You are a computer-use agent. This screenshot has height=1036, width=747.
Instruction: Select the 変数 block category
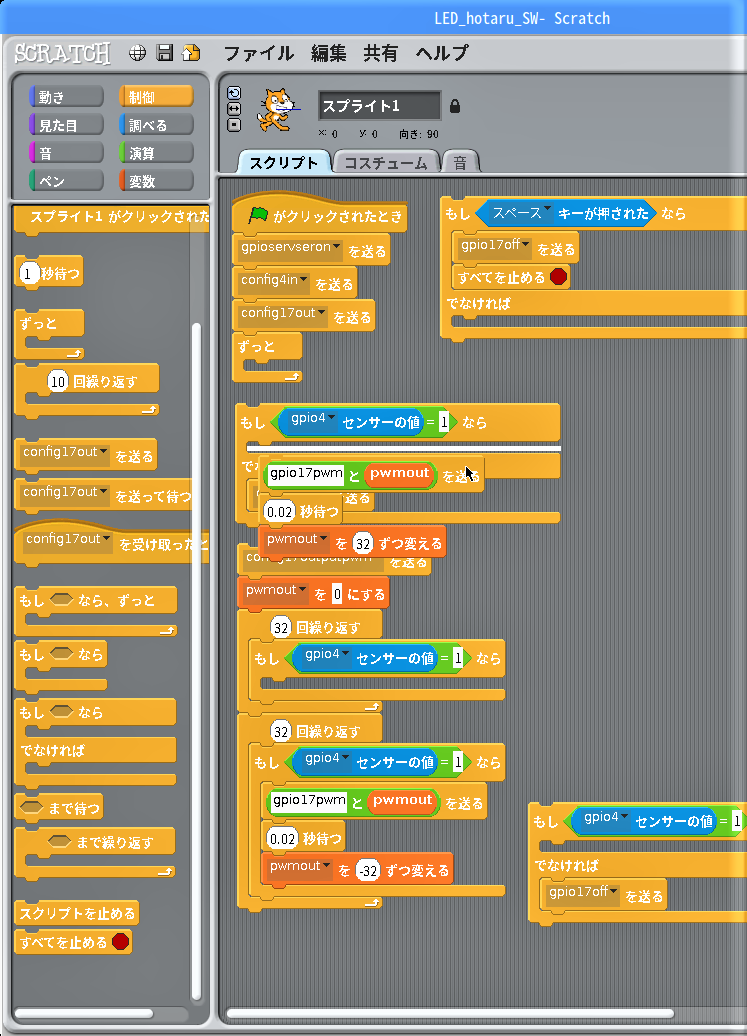click(x=155, y=181)
